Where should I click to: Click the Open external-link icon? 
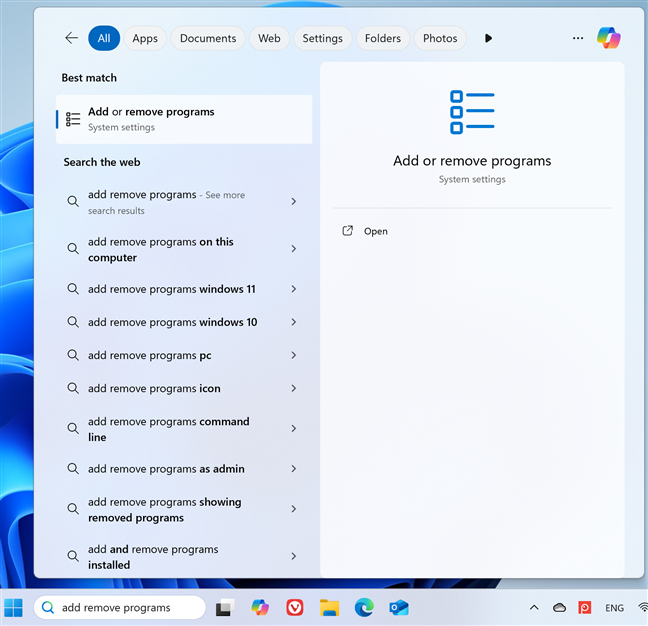click(348, 231)
